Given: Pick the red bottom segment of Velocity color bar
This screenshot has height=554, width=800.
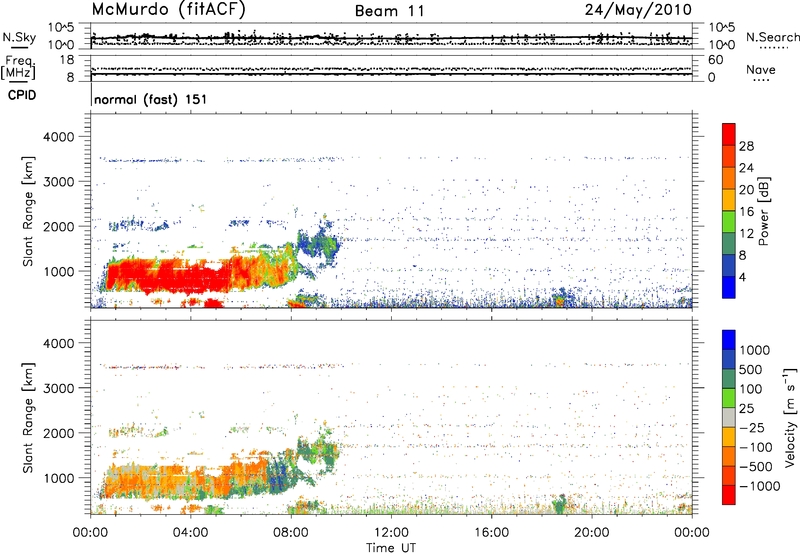Looking at the screenshot, I should point(729,495).
